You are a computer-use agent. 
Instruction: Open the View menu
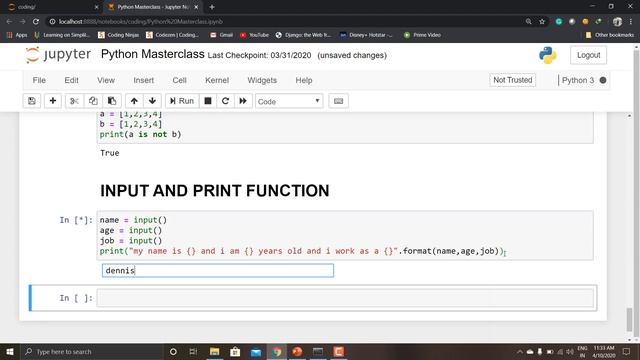pos(106,80)
